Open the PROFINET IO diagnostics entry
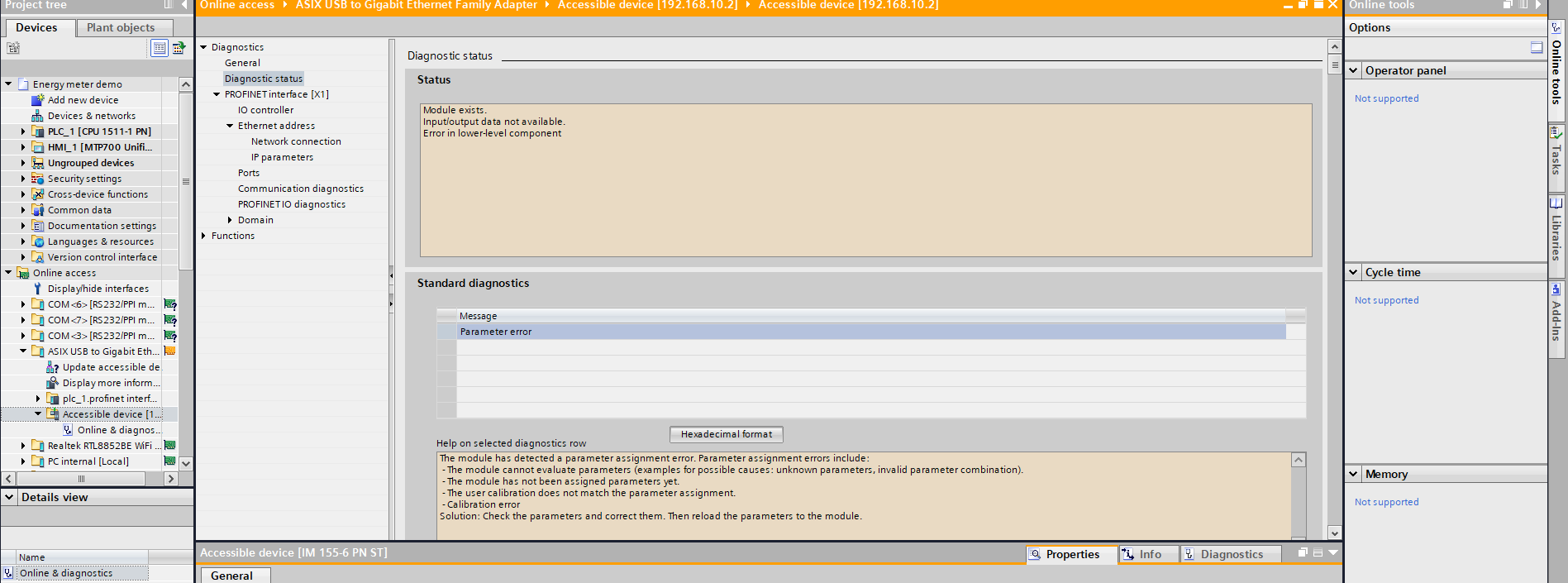1568x583 pixels. tap(292, 204)
